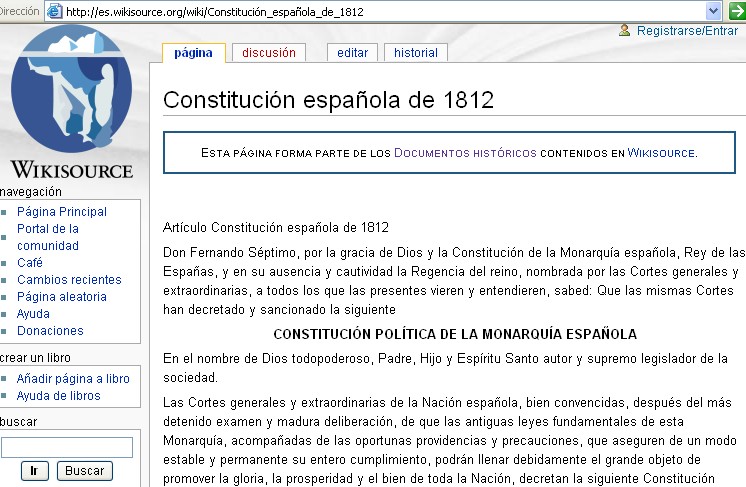This screenshot has width=746, height=487.
Task: Open Ayuda de libros
Action: click(x=59, y=396)
